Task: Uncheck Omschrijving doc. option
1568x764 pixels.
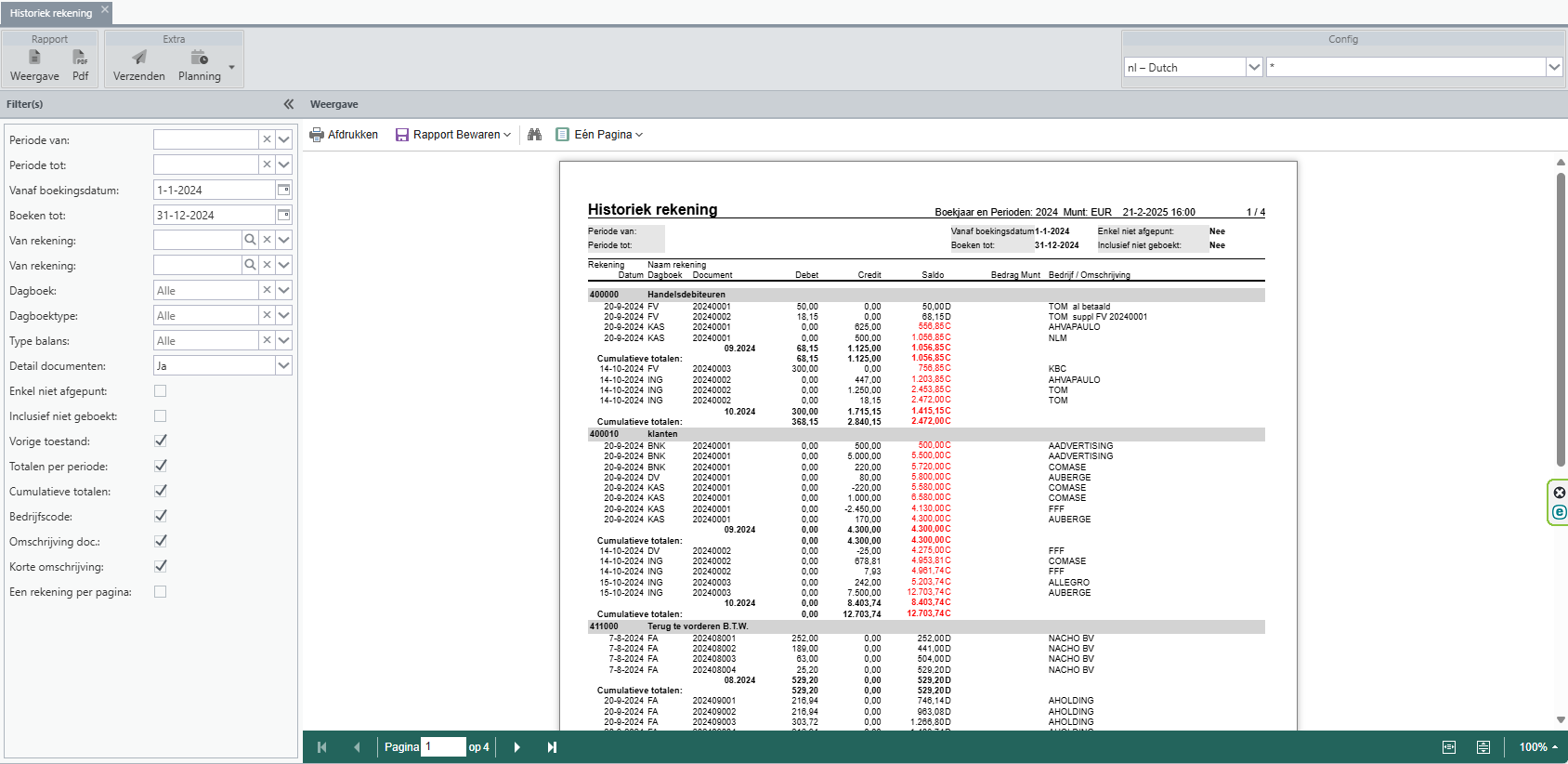Action: (x=161, y=541)
